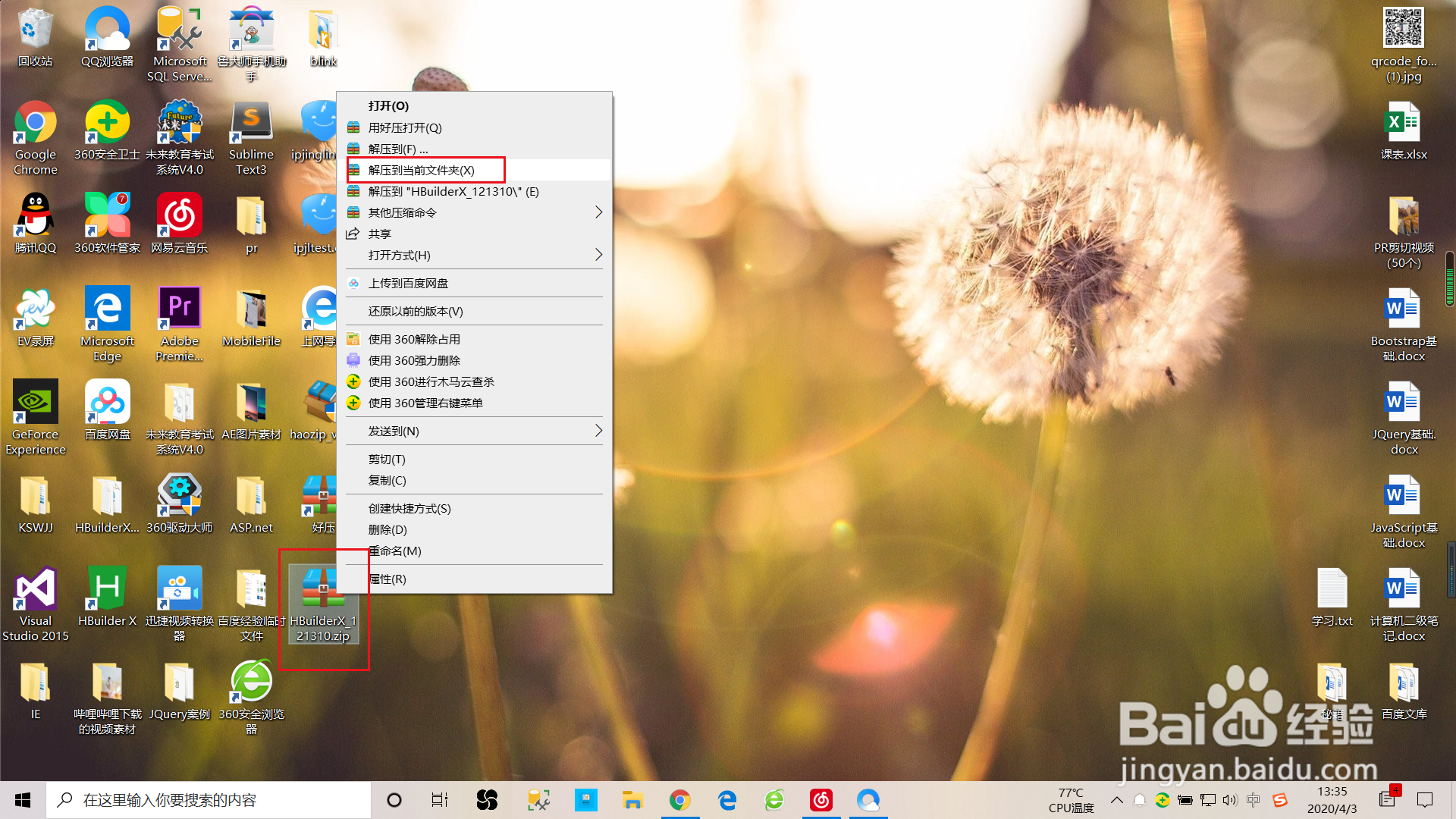Open the Windows Start button
Image resolution: width=1456 pixels, height=819 pixels.
pos(23,800)
